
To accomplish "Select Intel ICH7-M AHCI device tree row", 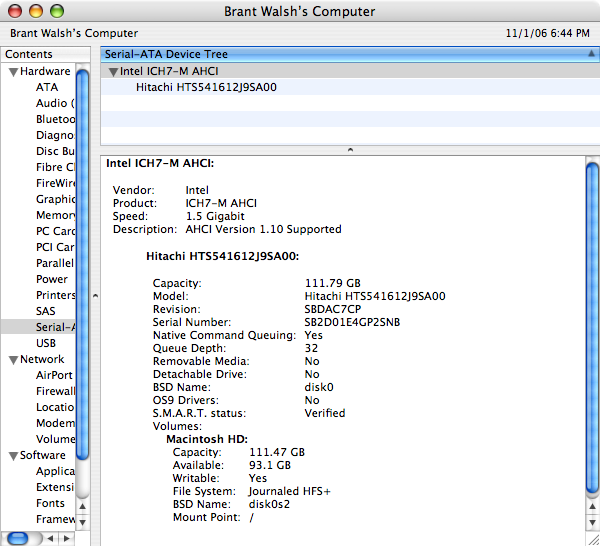I will point(350,72).
